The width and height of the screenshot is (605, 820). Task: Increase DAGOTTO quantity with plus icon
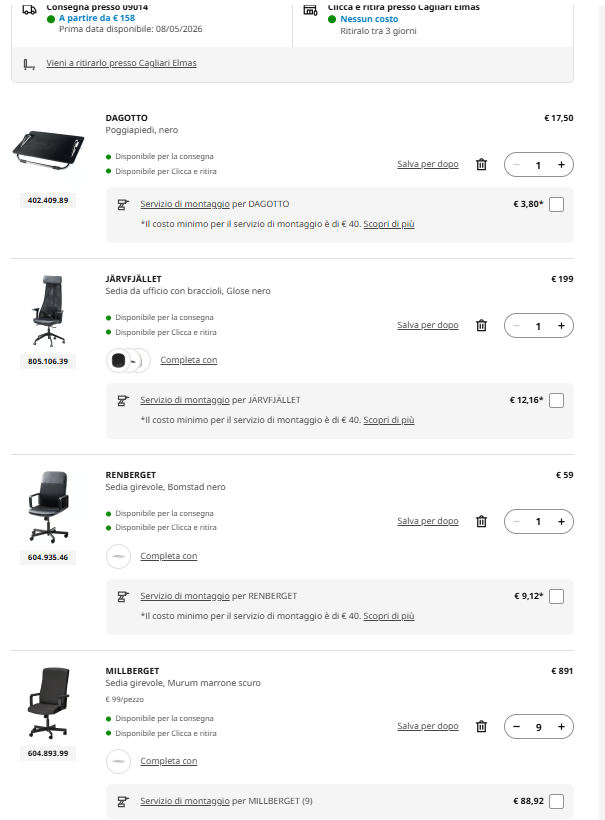click(x=561, y=165)
